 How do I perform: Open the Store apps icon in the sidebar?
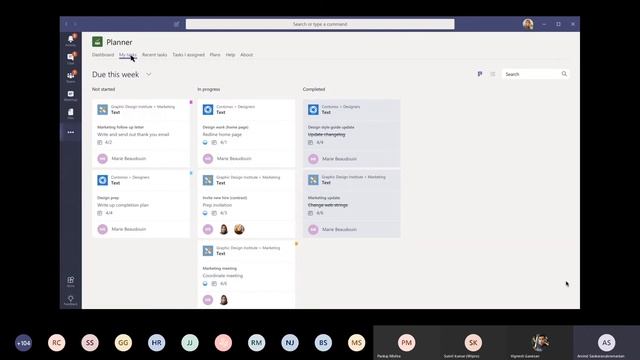(x=71, y=281)
